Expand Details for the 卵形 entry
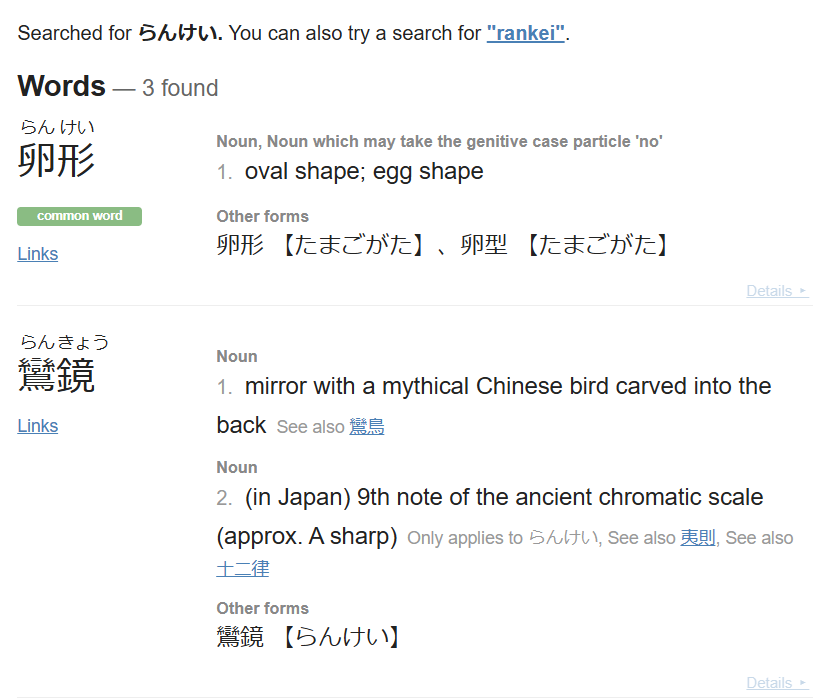828x698 pixels. click(776, 291)
